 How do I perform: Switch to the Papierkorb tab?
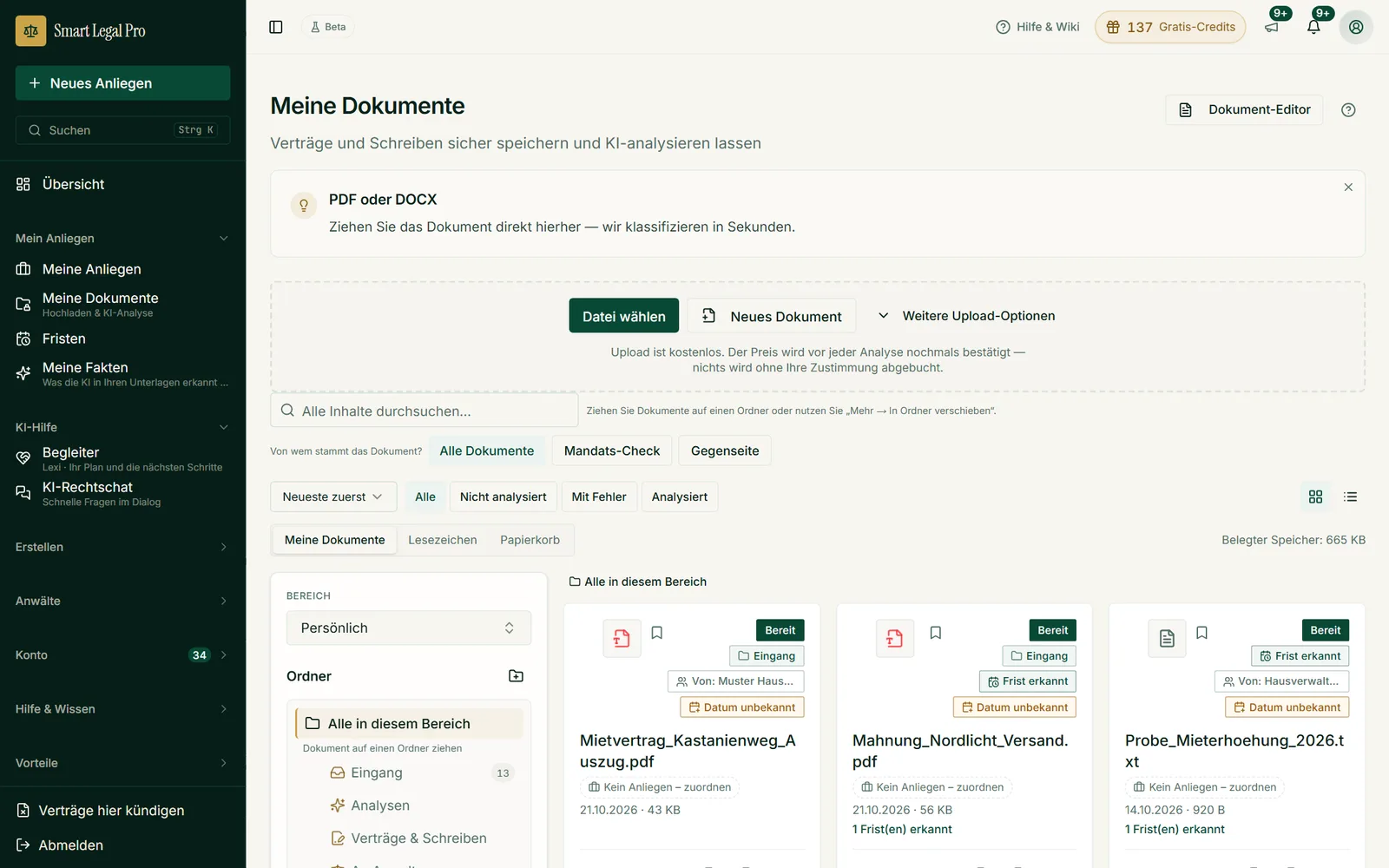click(x=530, y=540)
